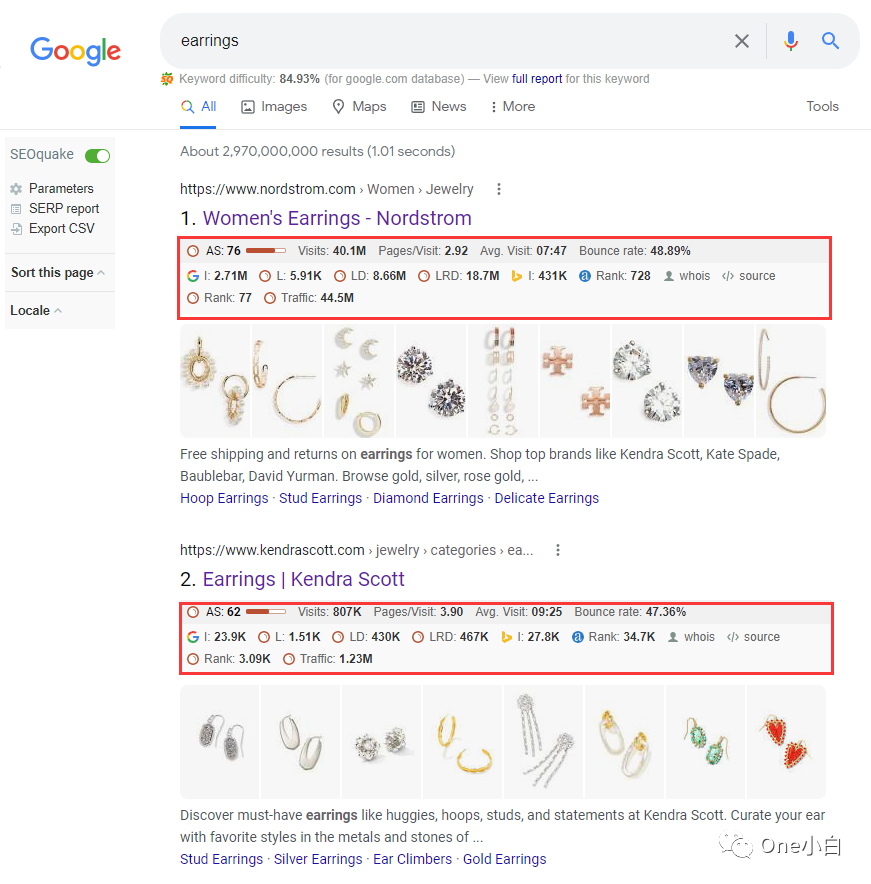The height and width of the screenshot is (884, 871).
Task: Open the News tab
Action: 438,106
